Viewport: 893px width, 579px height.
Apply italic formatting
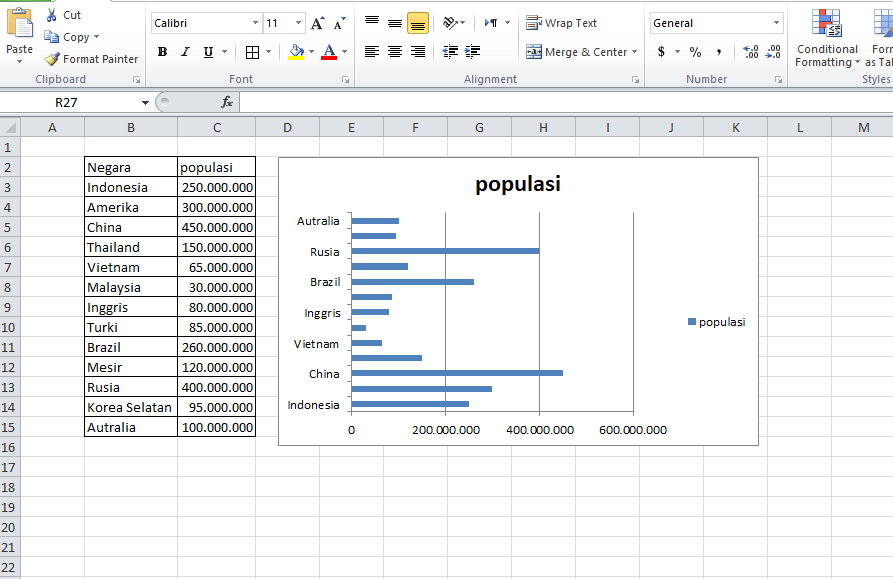pos(185,52)
